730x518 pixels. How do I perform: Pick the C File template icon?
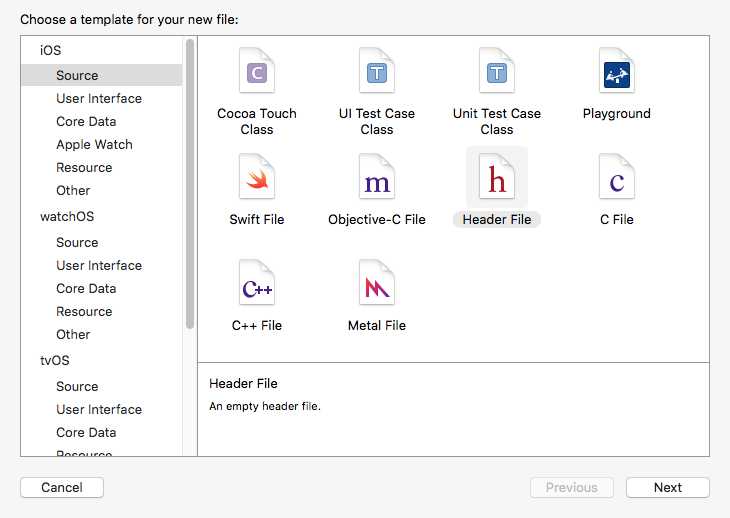click(x=617, y=177)
